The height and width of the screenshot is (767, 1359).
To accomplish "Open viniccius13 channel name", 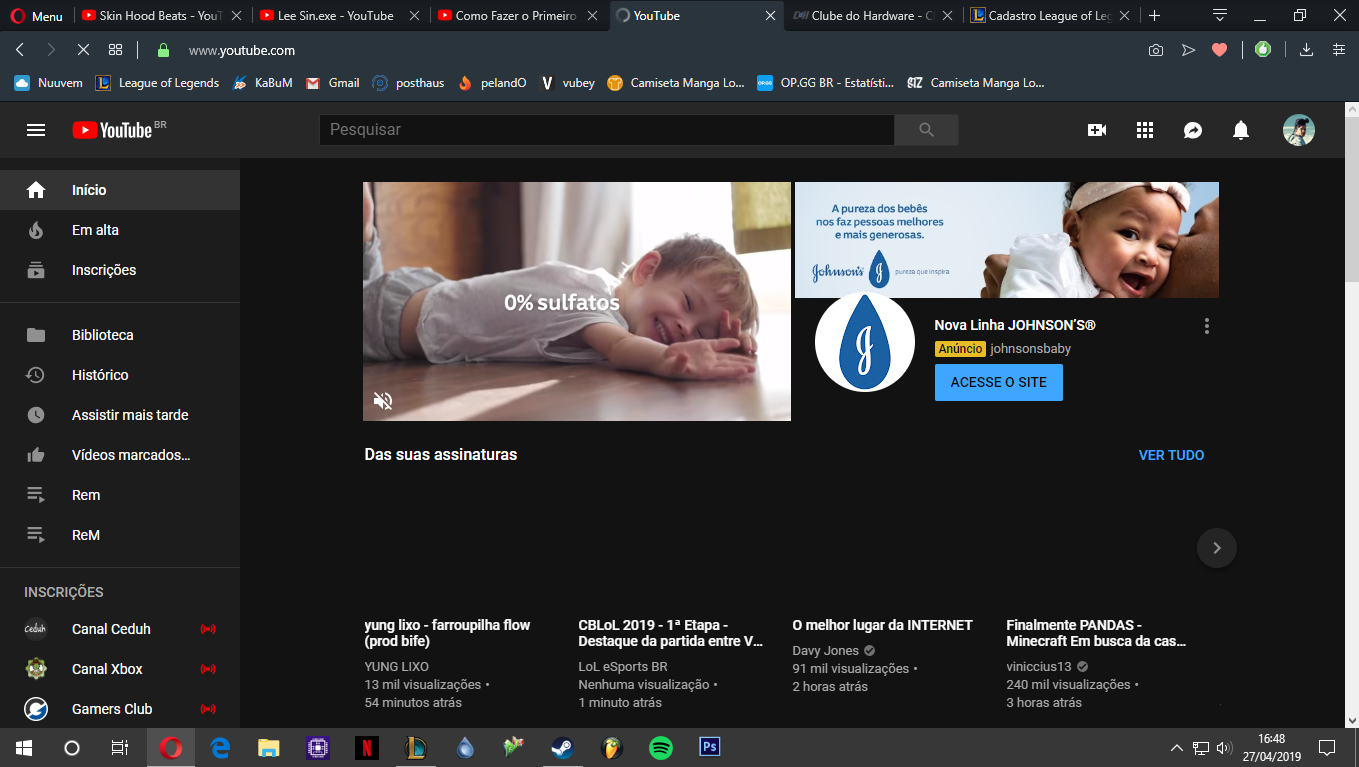I will point(1039,667).
